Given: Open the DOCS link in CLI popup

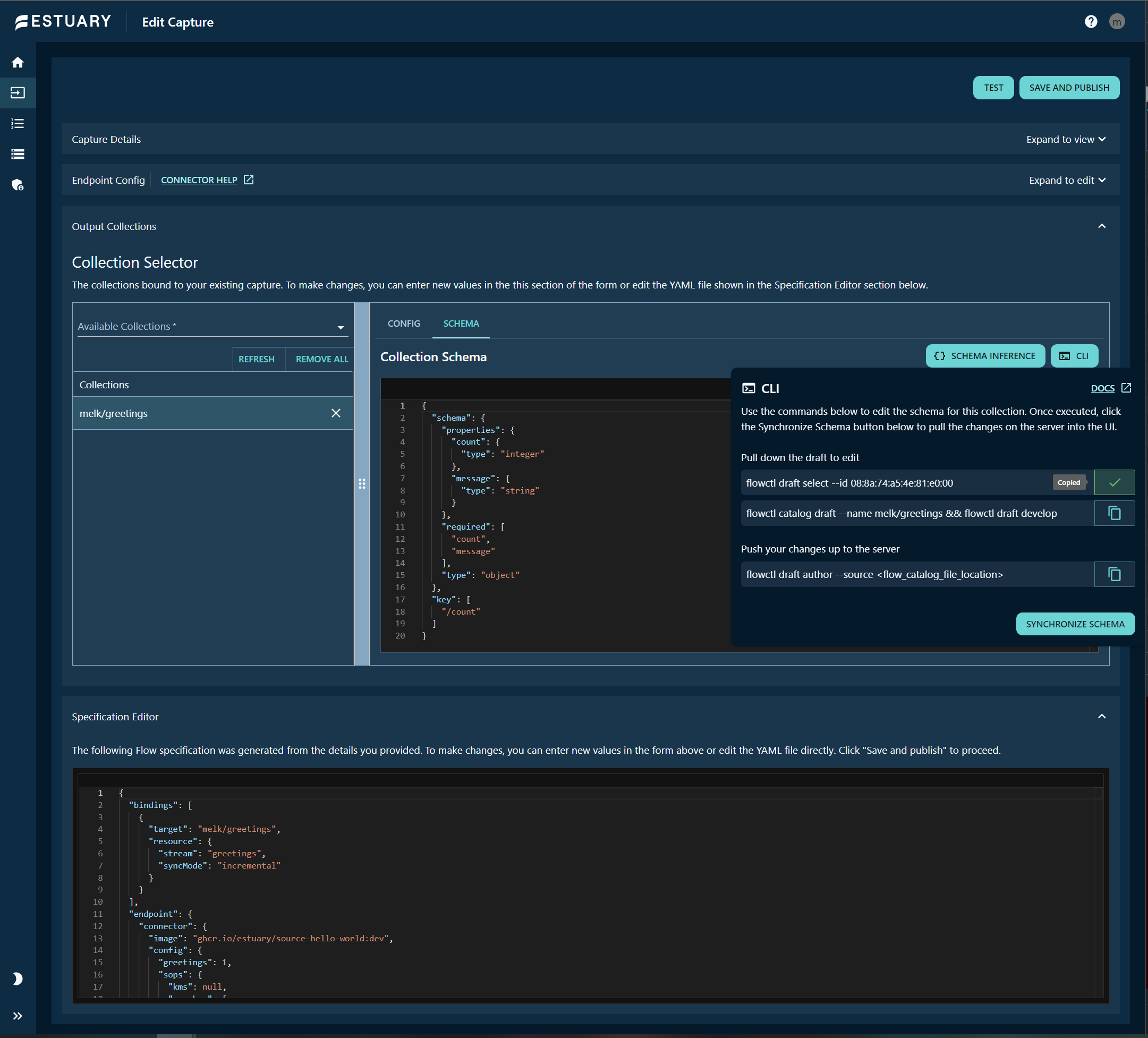Looking at the screenshot, I should (1110, 388).
